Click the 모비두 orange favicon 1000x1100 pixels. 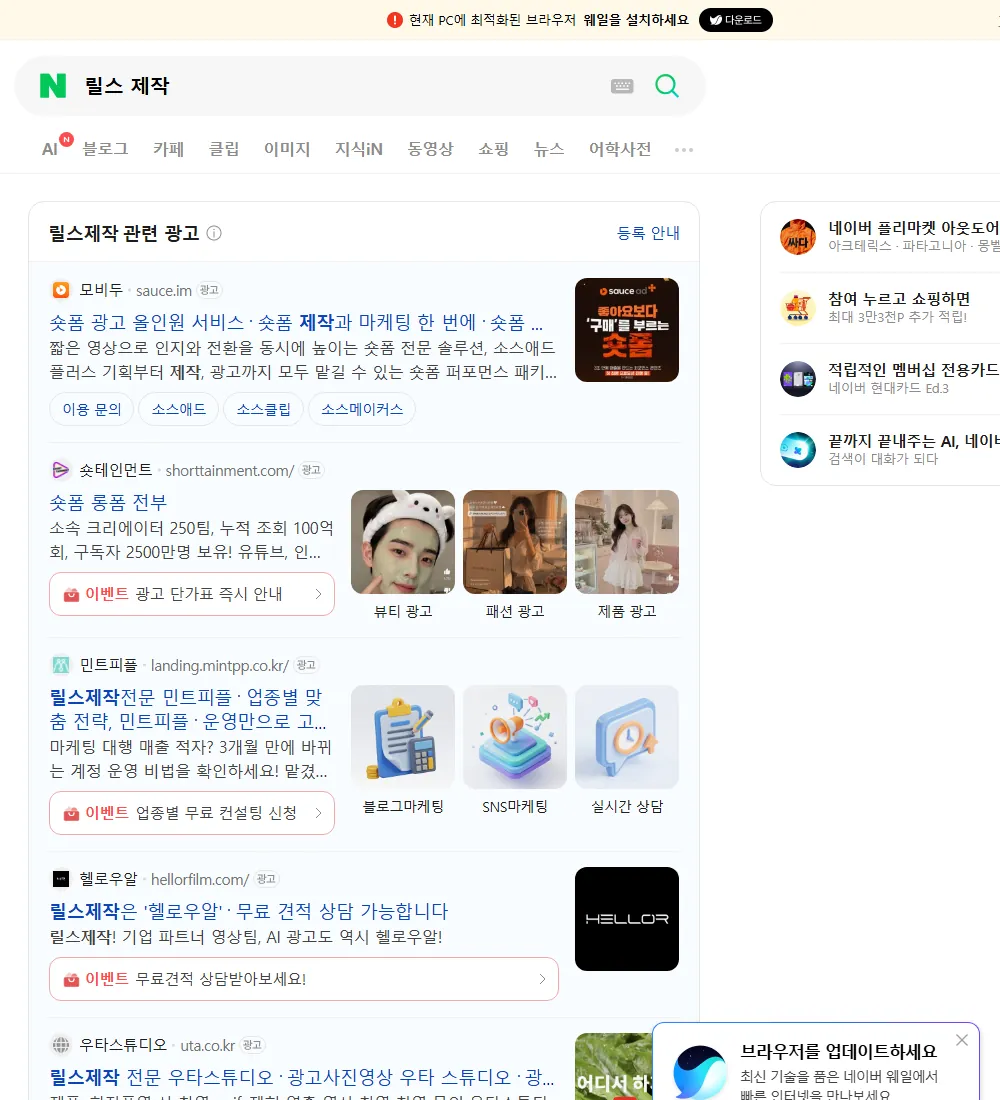61,290
